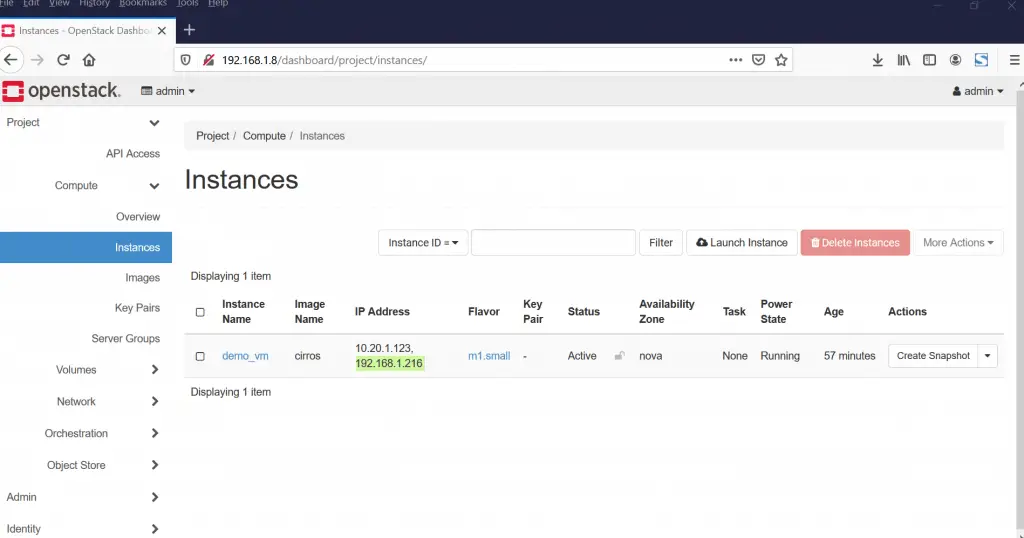Image resolution: width=1024 pixels, height=538 pixels.
Task: Collapse the Compute sidebar section
Action: 154,186
